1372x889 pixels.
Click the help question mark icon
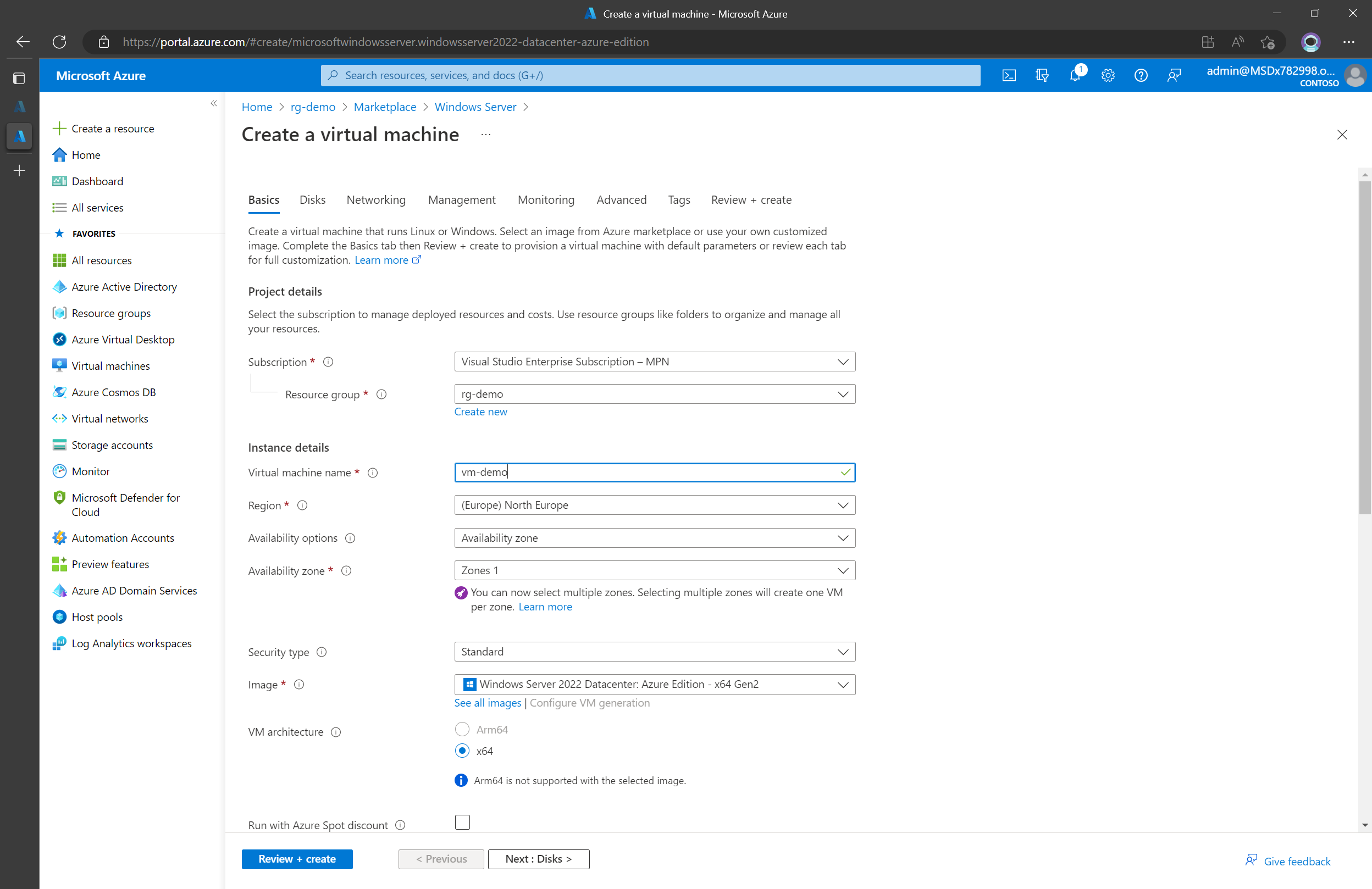point(1141,75)
